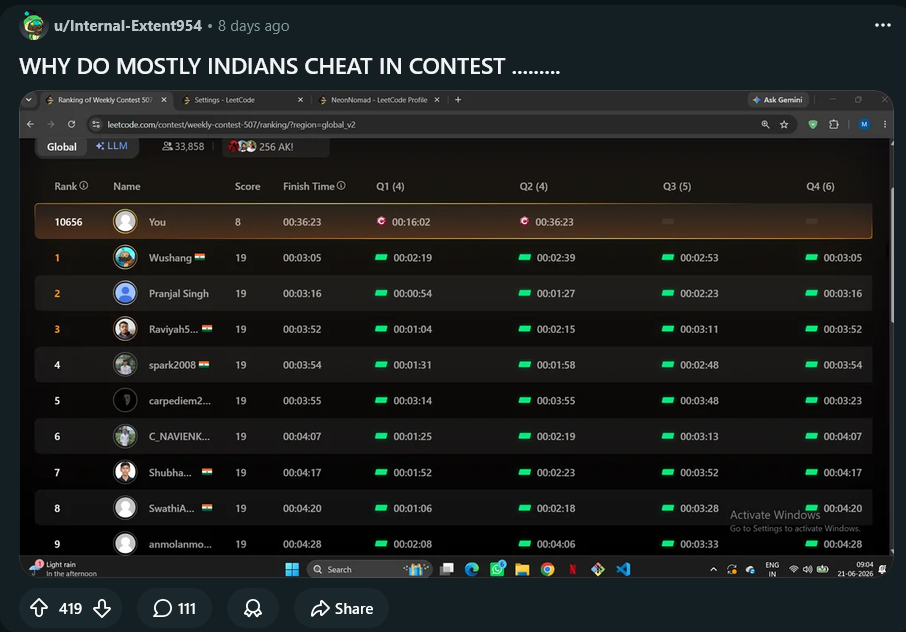906x632 pixels.
Task: Upvote the Reddit post
Action: pyautogui.click(x=39, y=608)
